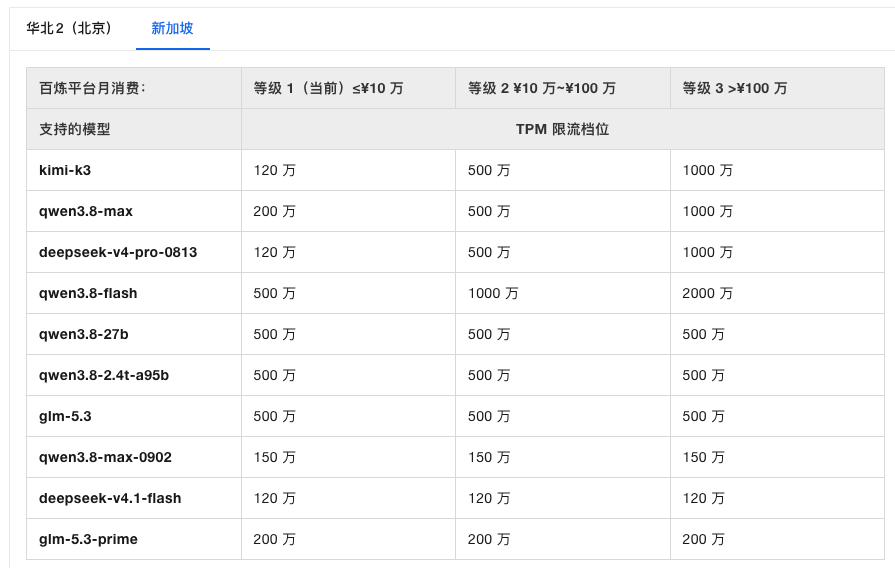Click qwen3.8-max-0902 level 3 value 150 万
This screenshot has width=895, height=568.
pos(704,457)
